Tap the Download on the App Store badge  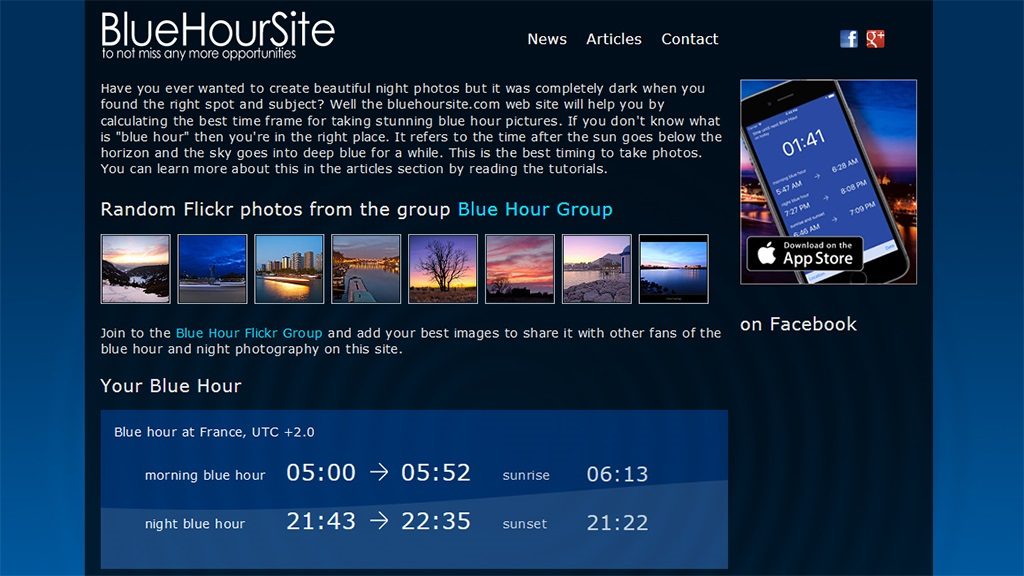pos(805,253)
